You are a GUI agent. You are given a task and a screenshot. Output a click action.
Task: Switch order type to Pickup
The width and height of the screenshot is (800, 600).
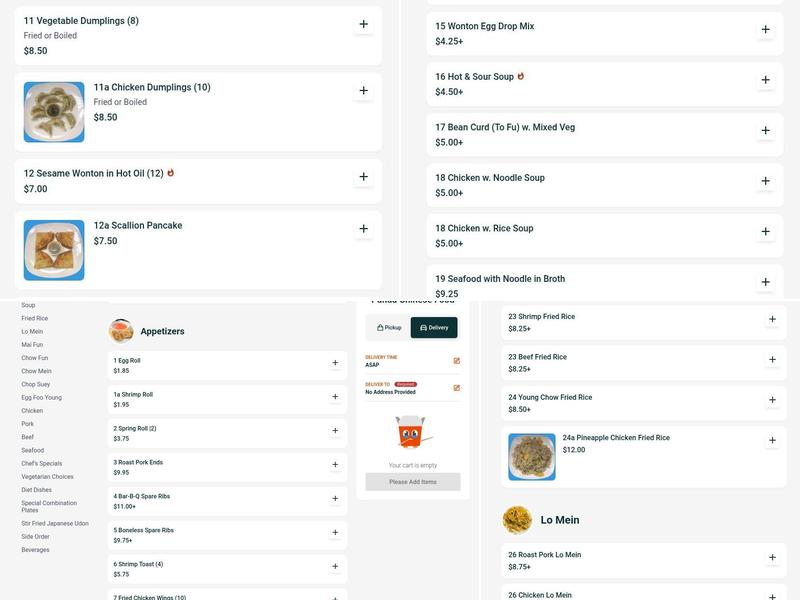coord(388,328)
